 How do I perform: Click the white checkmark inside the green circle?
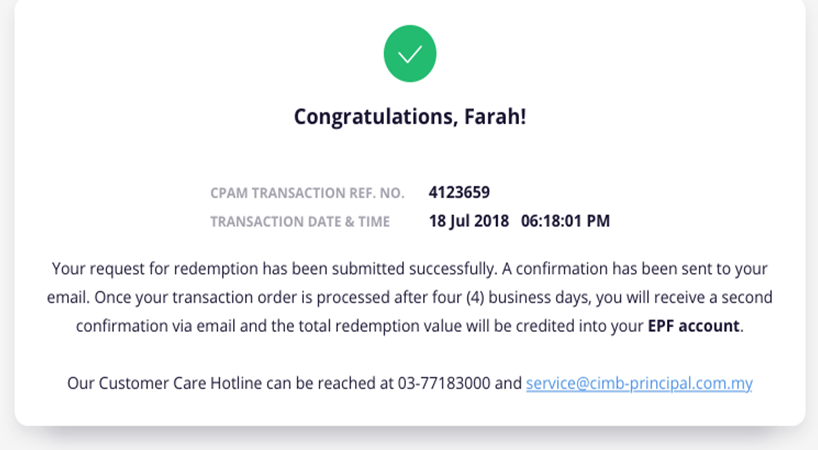coord(410,55)
